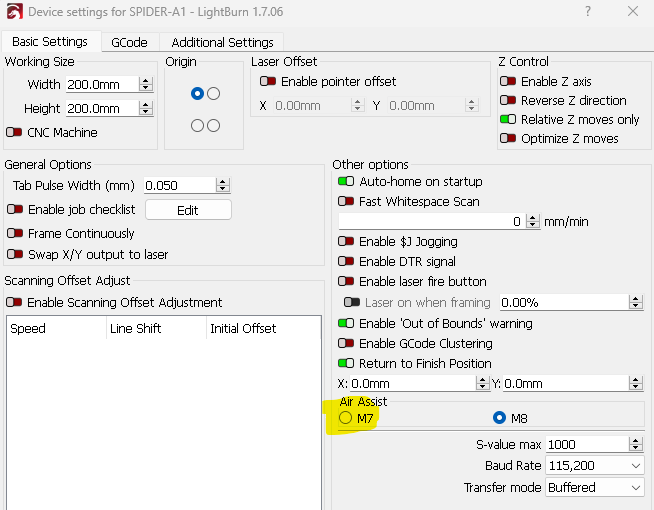Click the finish position X field
This screenshot has width=654, height=510.
point(413,383)
